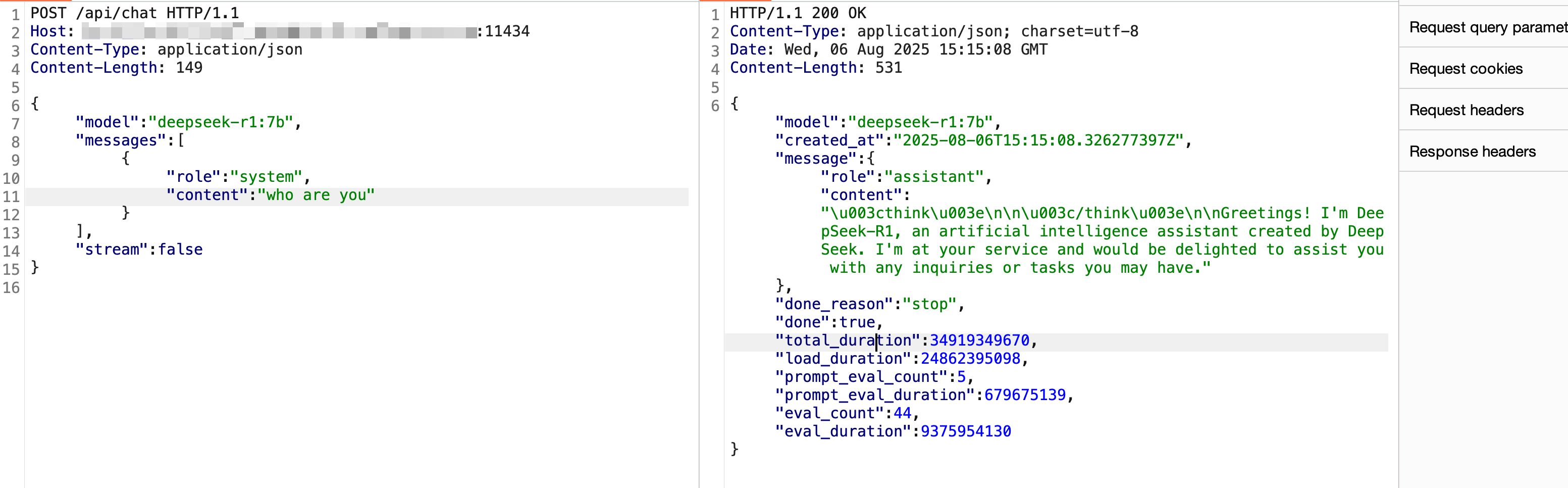Expand the Response headers section
Viewport: 1568px width, 488px height.
point(1483,151)
